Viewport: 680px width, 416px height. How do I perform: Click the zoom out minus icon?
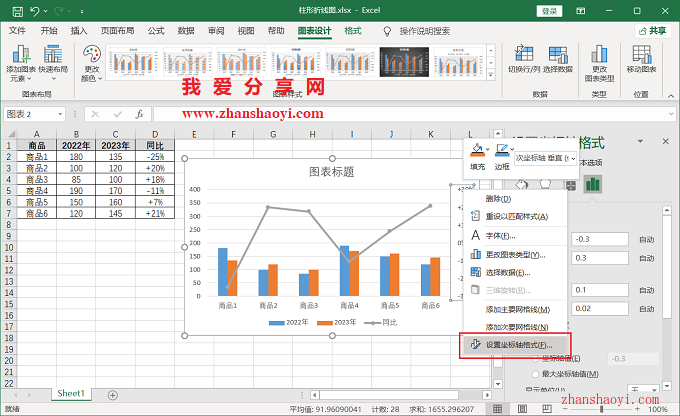[564, 409]
